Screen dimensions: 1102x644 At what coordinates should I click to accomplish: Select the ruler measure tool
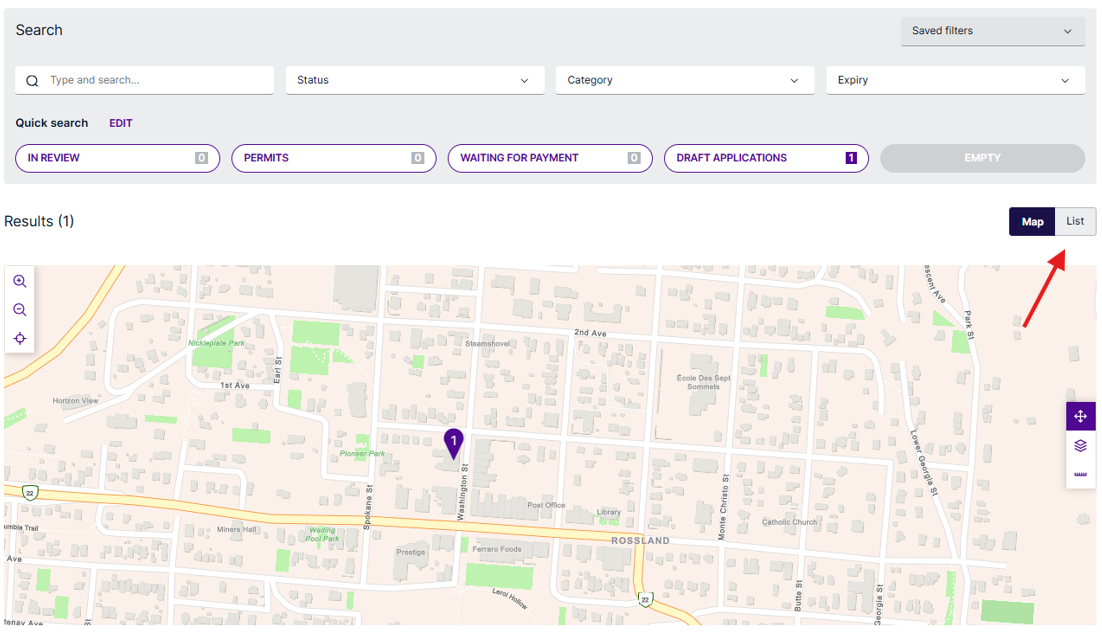[1080, 474]
